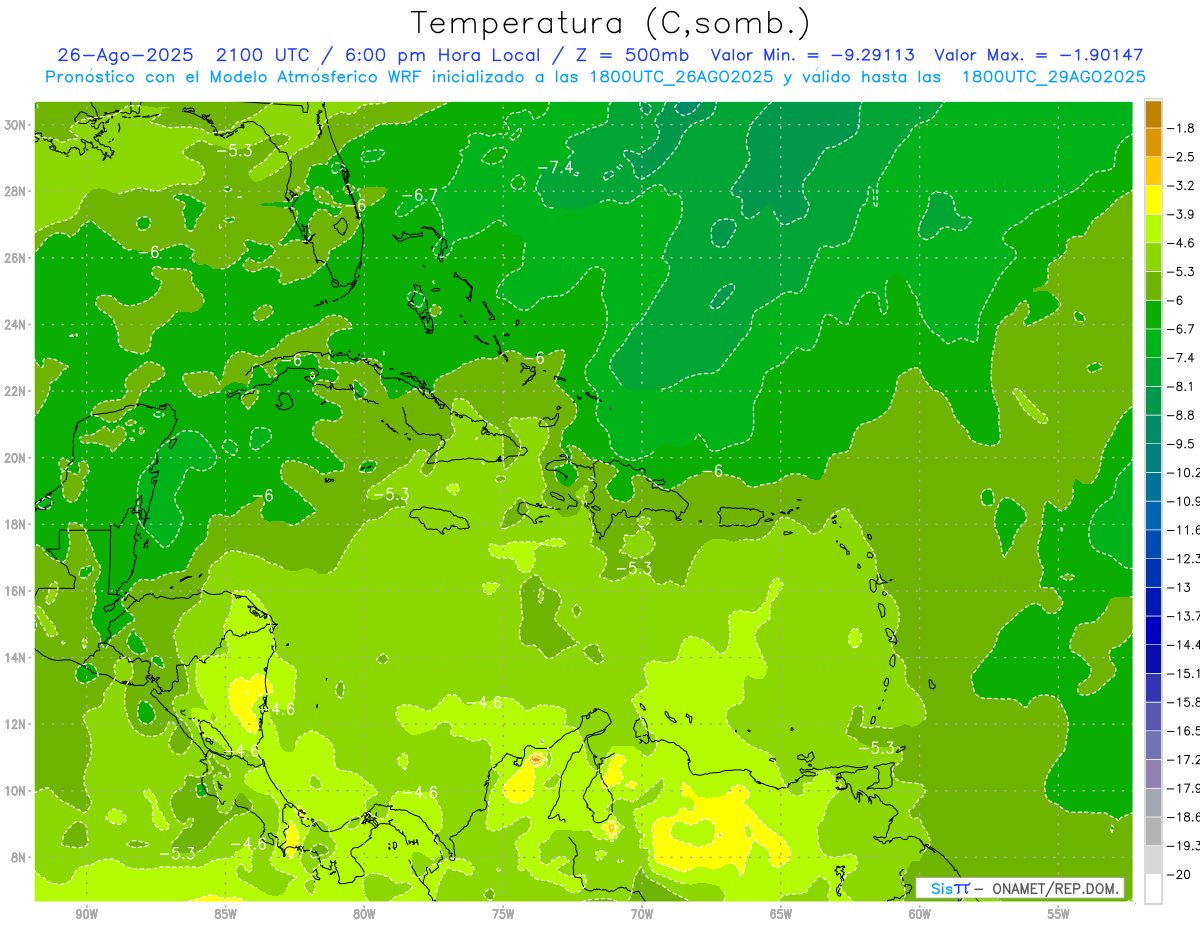Pick the gray legend color between -18.6 and -19.3
The image size is (1200, 927).
[1153, 831]
